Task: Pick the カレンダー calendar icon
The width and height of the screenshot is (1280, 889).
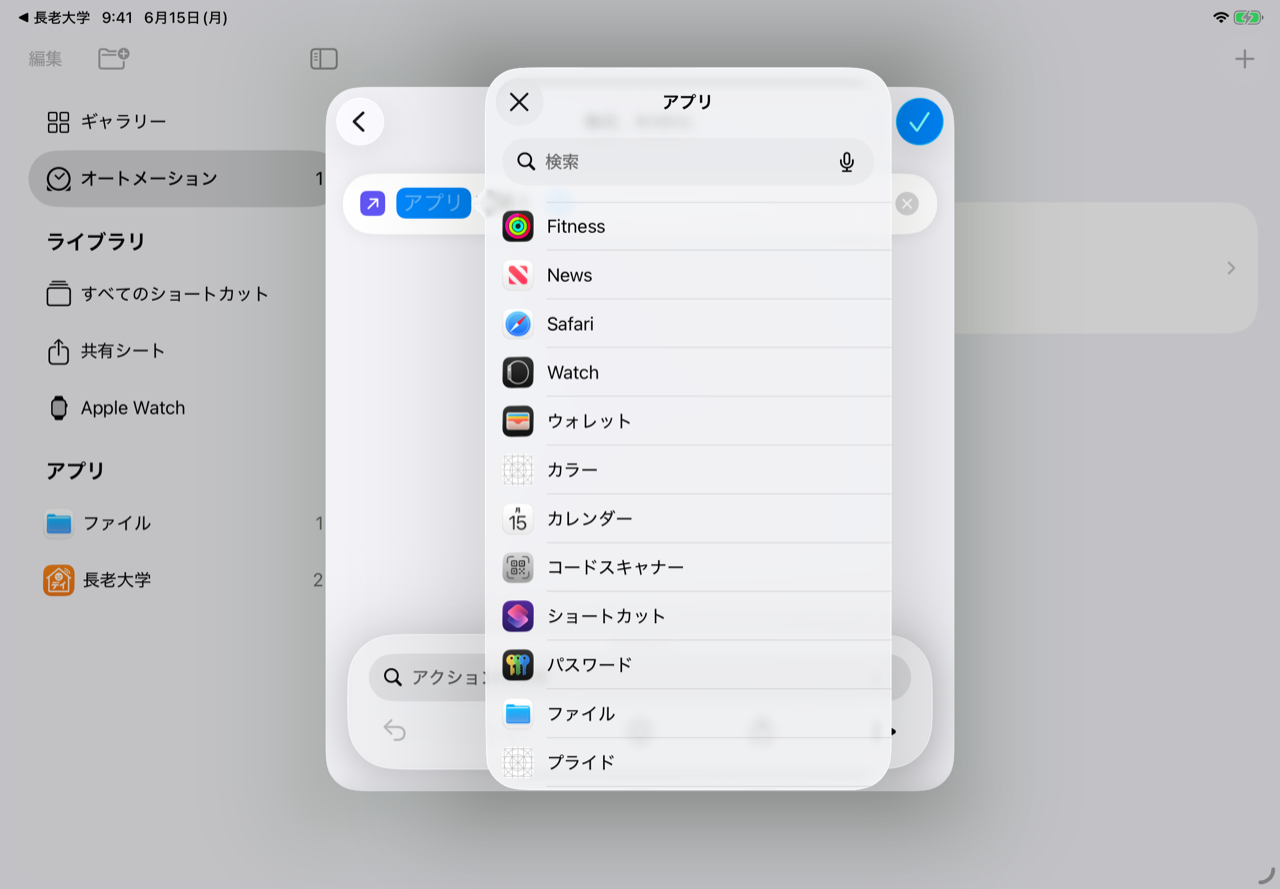Action: [518, 519]
